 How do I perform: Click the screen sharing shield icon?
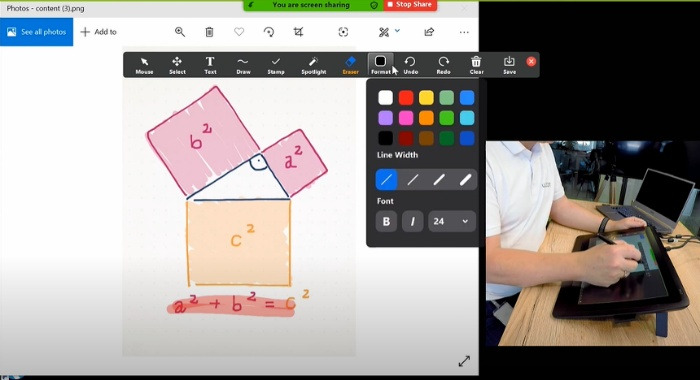coord(374,5)
